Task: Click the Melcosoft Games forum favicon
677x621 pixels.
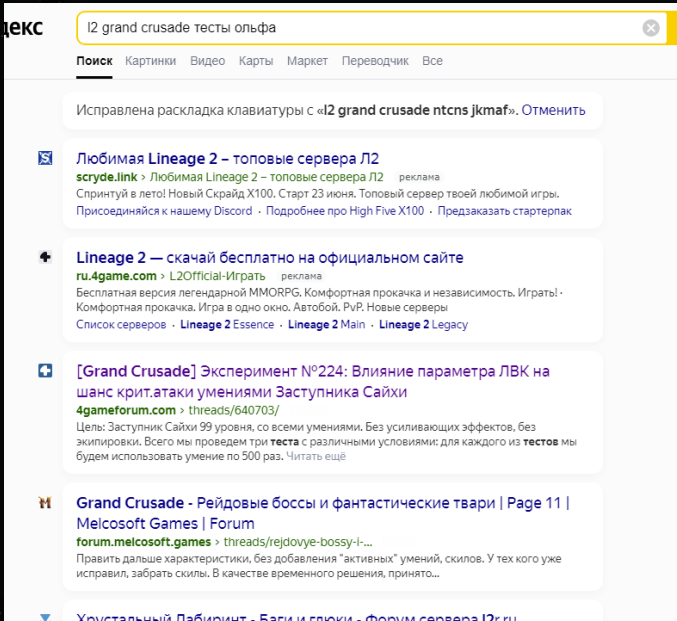Action: click(45, 502)
